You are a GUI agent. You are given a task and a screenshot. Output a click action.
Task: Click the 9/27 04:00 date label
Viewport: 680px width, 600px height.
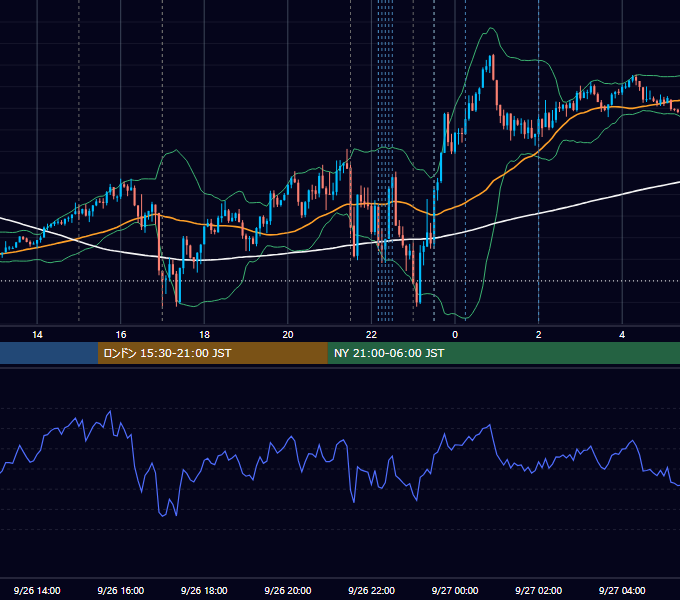click(622, 590)
